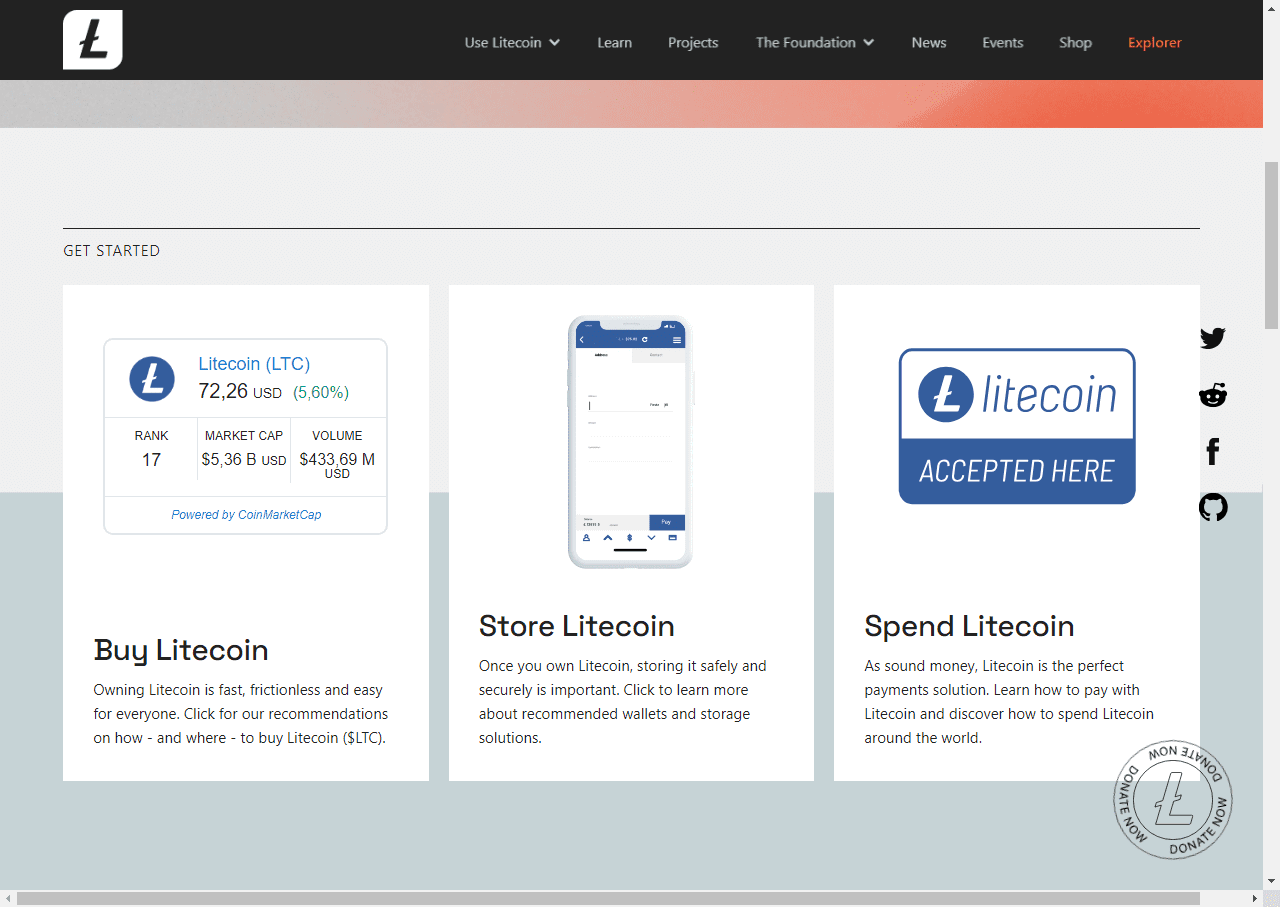Open the Facebook social icon
Viewport: 1280px width, 907px height.
1213,452
